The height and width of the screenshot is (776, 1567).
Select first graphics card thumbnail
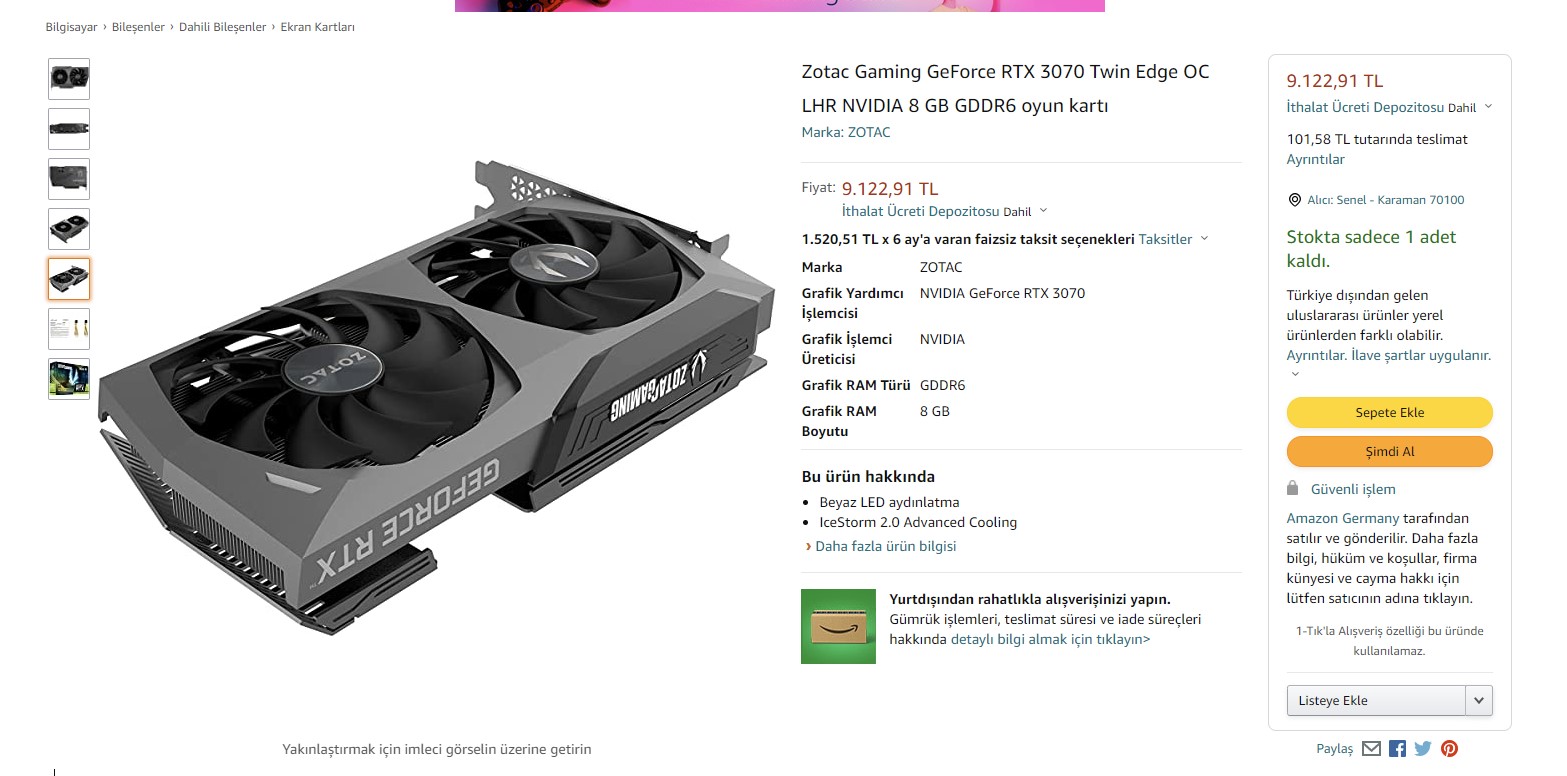(69, 79)
